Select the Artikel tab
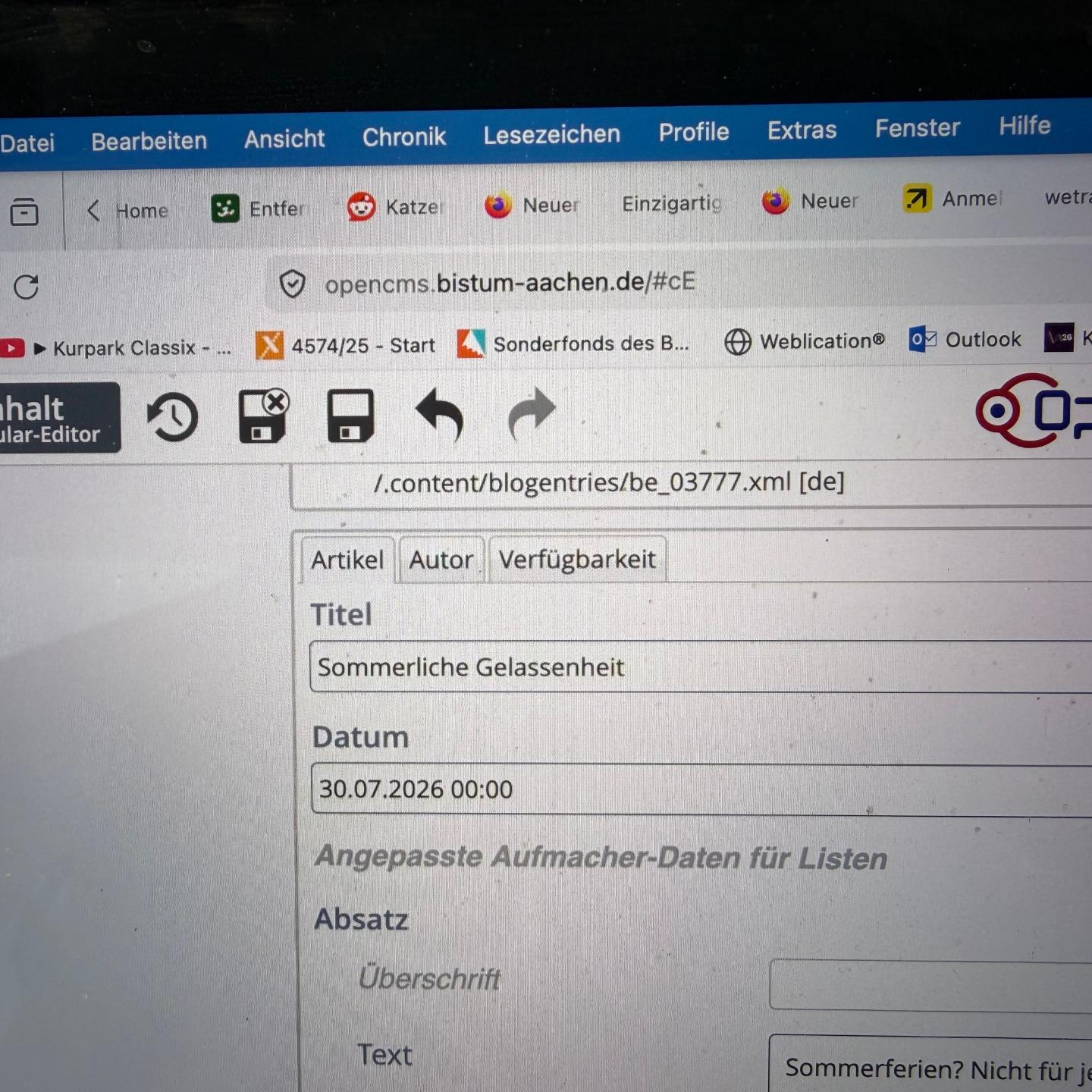Screen dimensions: 1092x1092 [347, 560]
